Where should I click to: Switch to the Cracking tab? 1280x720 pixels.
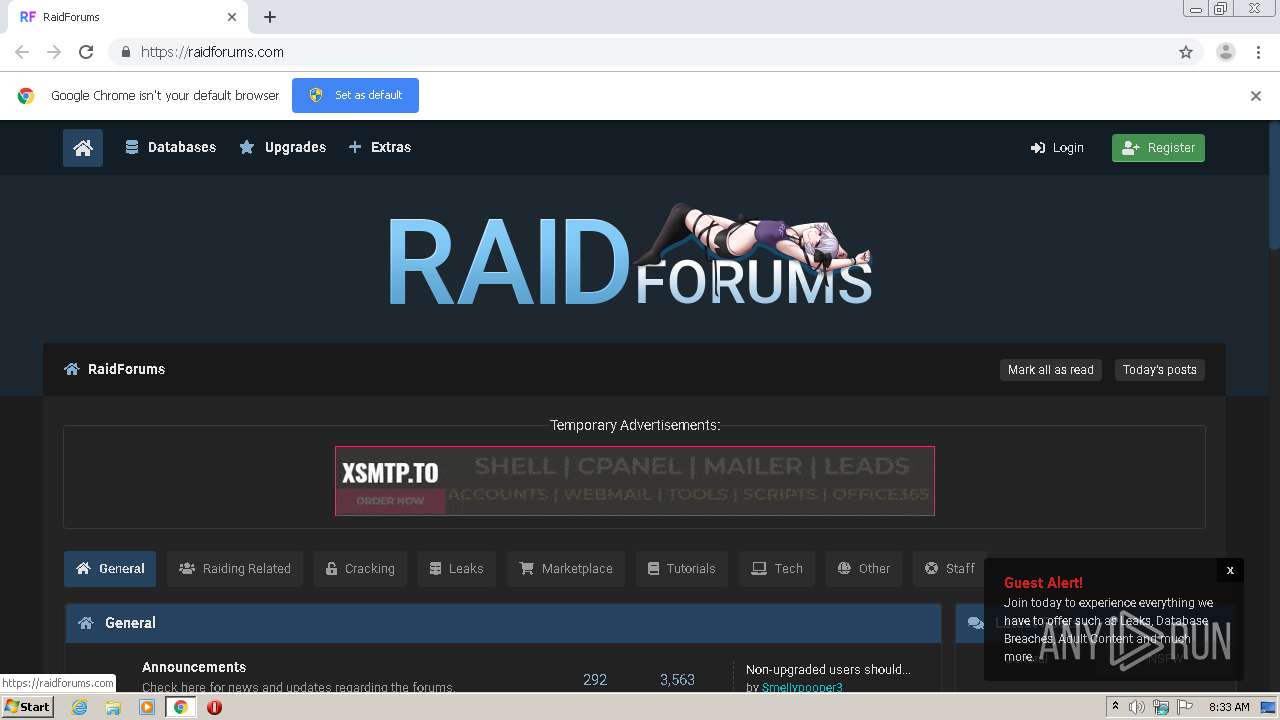point(360,568)
